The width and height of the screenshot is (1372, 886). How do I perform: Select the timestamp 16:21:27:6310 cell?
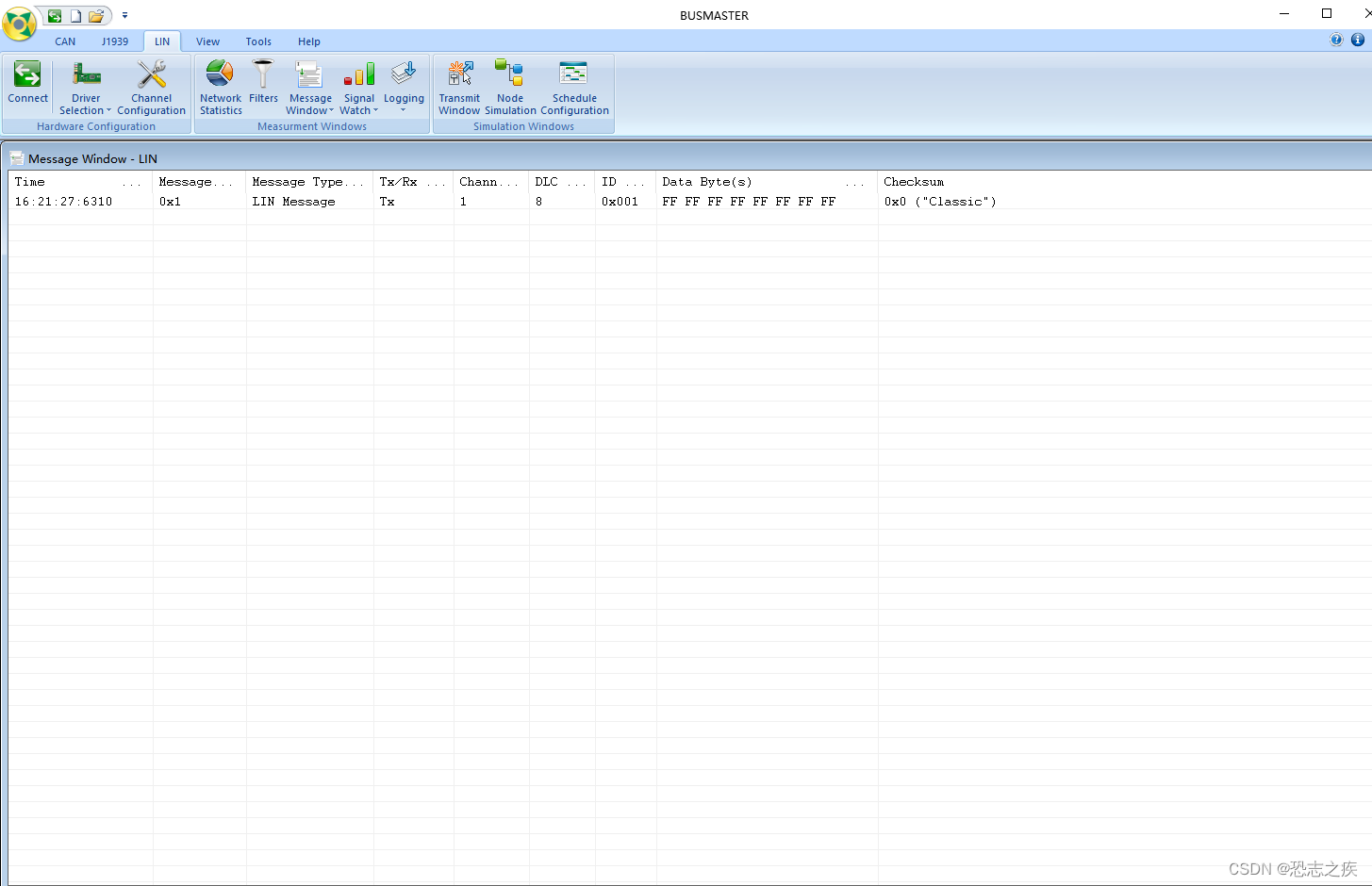(63, 202)
